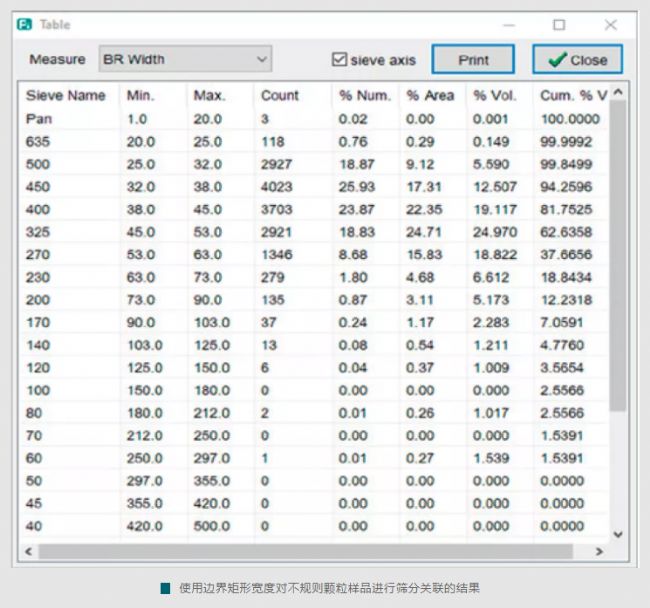Open the Measure dropdown showing BR Width
Image resolution: width=650 pixels, height=608 pixels.
click(x=185, y=60)
